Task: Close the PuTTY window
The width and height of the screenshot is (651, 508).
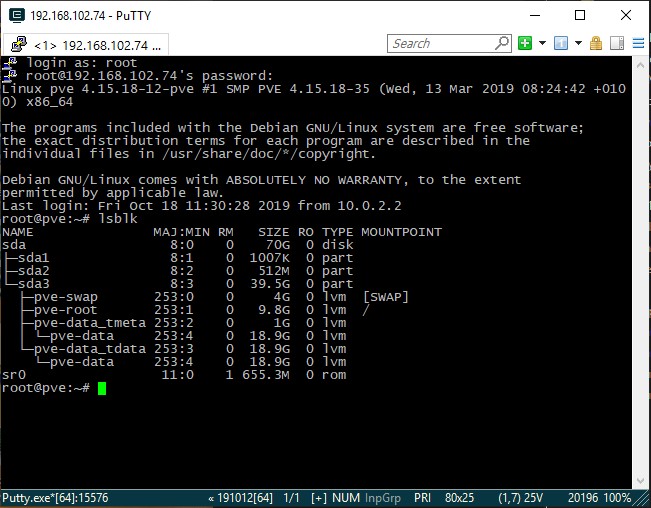Action: tap(626, 15)
